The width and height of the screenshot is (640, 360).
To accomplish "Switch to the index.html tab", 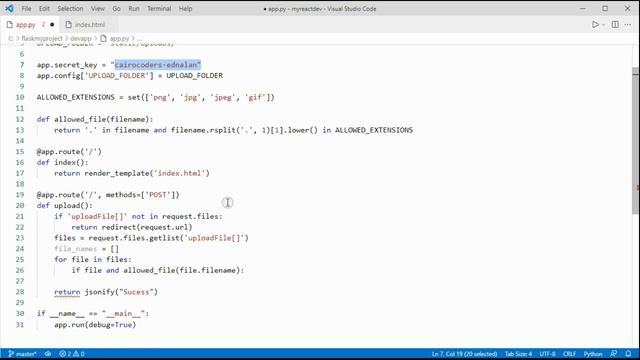I will pyautogui.click(x=89, y=25).
